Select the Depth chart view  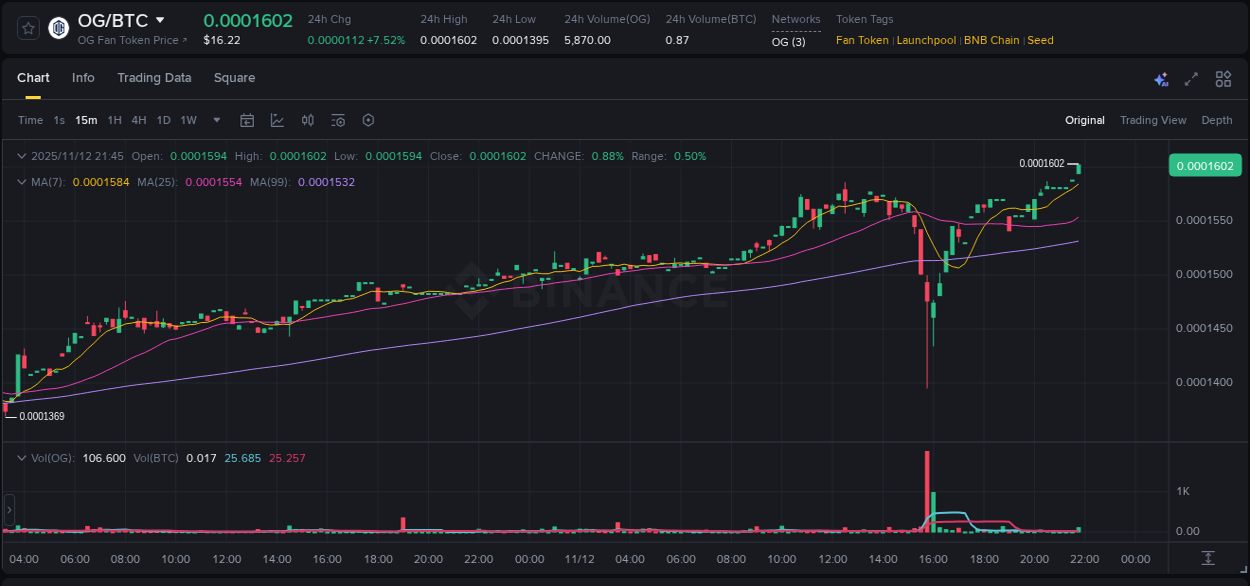click(1216, 119)
